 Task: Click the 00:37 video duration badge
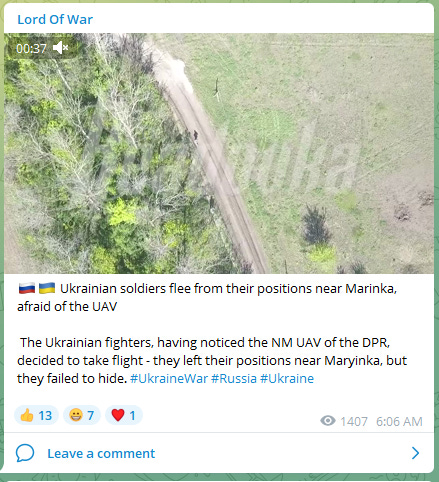(31, 49)
